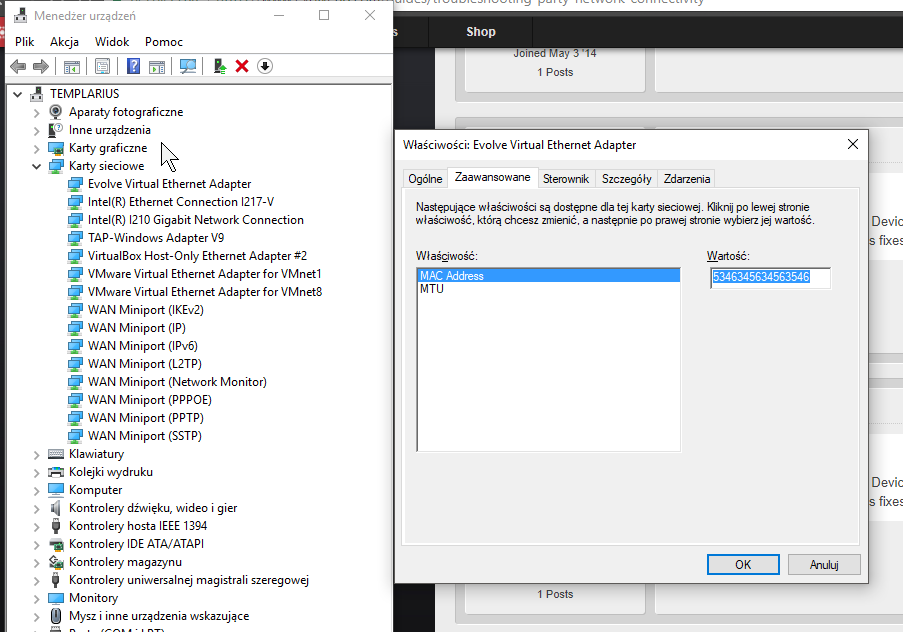Click the show/hide console tree icon
This screenshot has height=632, width=903.
click(x=72, y=66)
